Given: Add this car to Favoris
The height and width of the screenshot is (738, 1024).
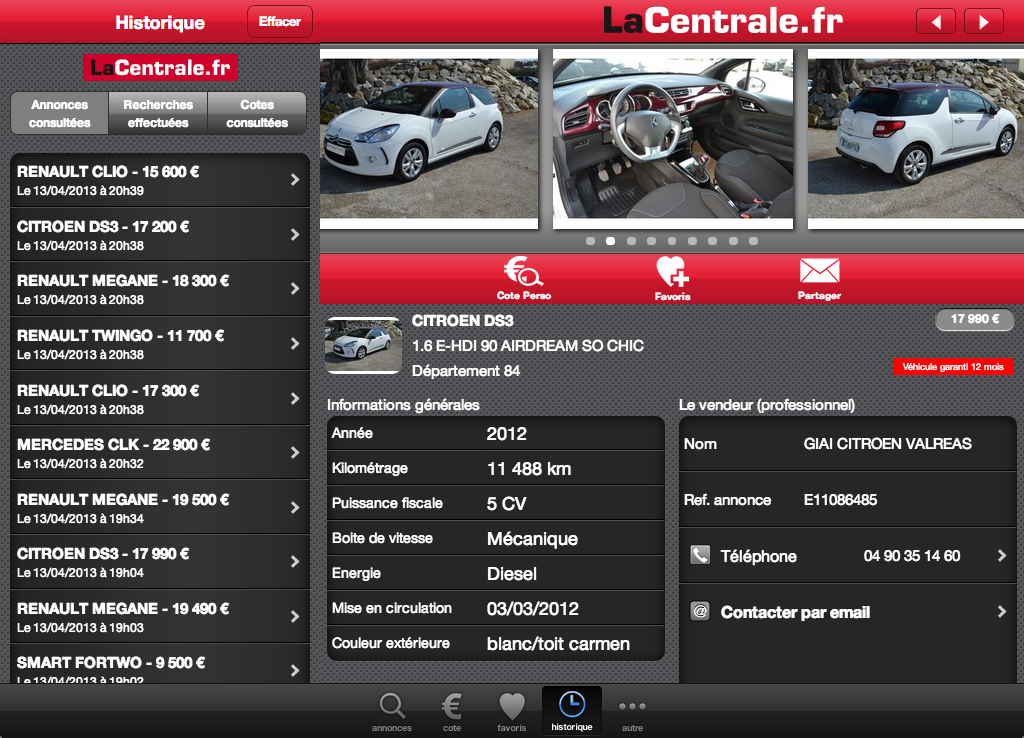Looking at the screenshot, I should pos(673,278).
